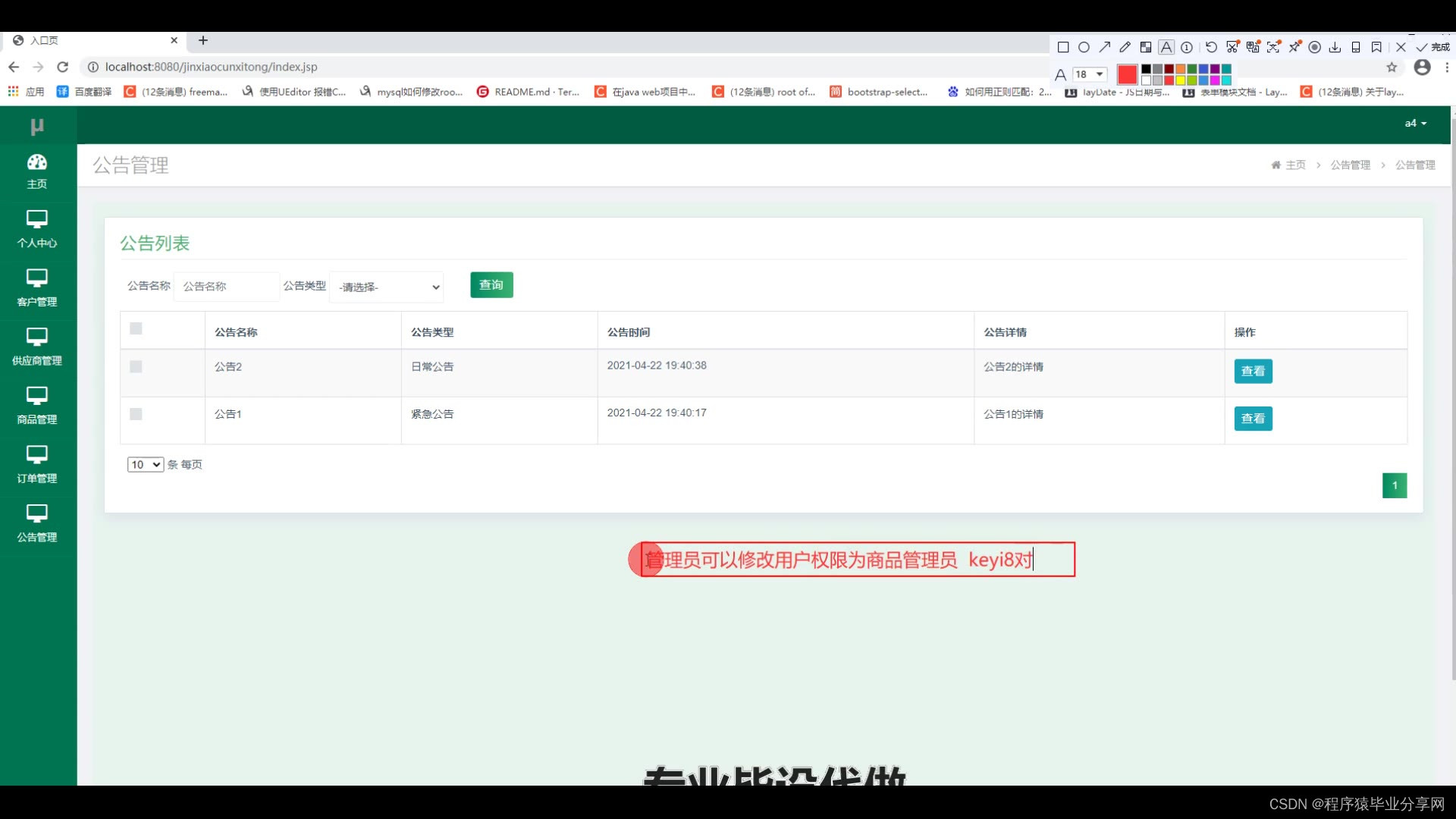1456x819 pixels.
Task: Select the mosaic blur tool
Action: 1146,47
